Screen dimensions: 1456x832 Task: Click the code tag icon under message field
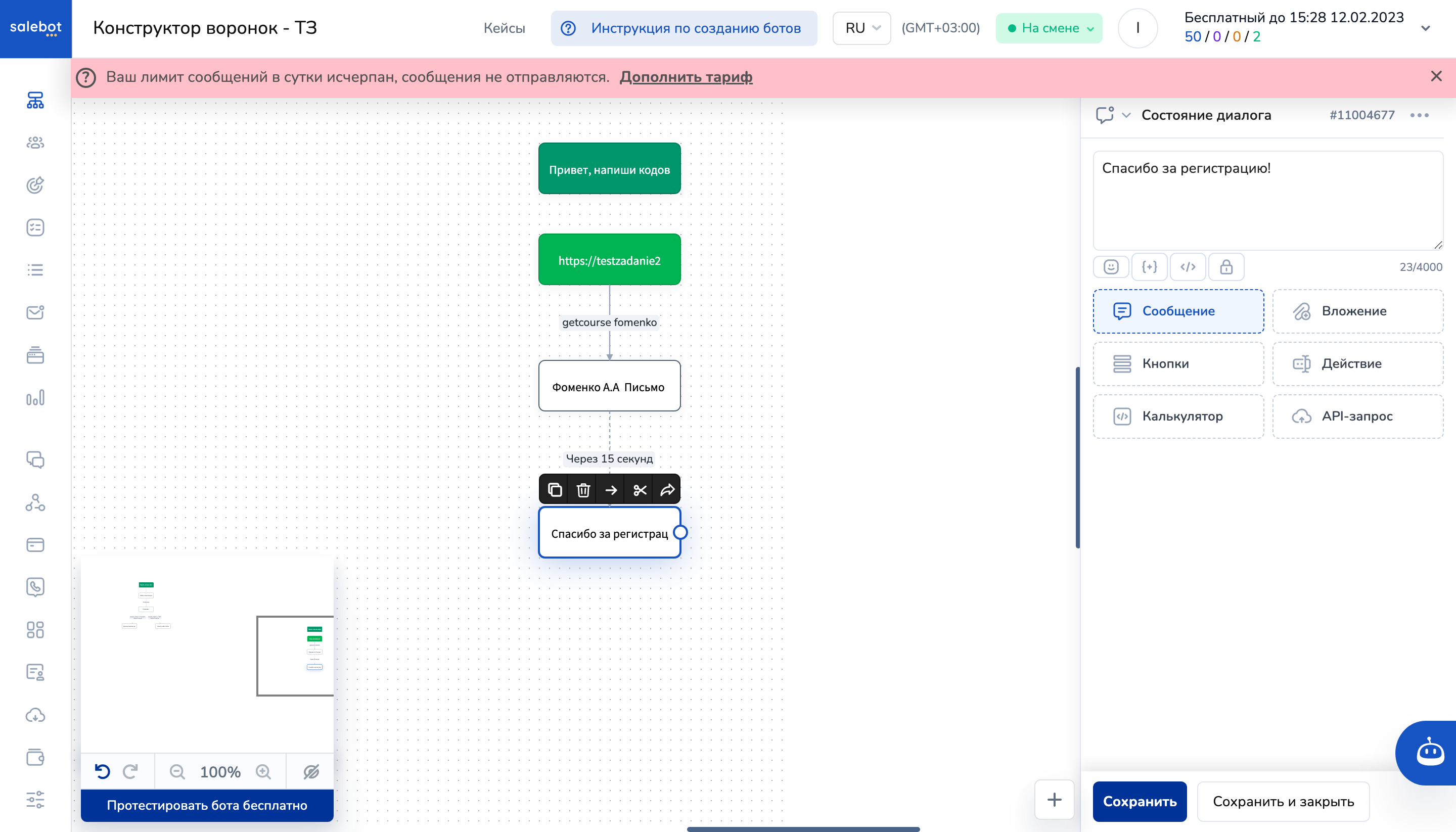pos(1188,267)
